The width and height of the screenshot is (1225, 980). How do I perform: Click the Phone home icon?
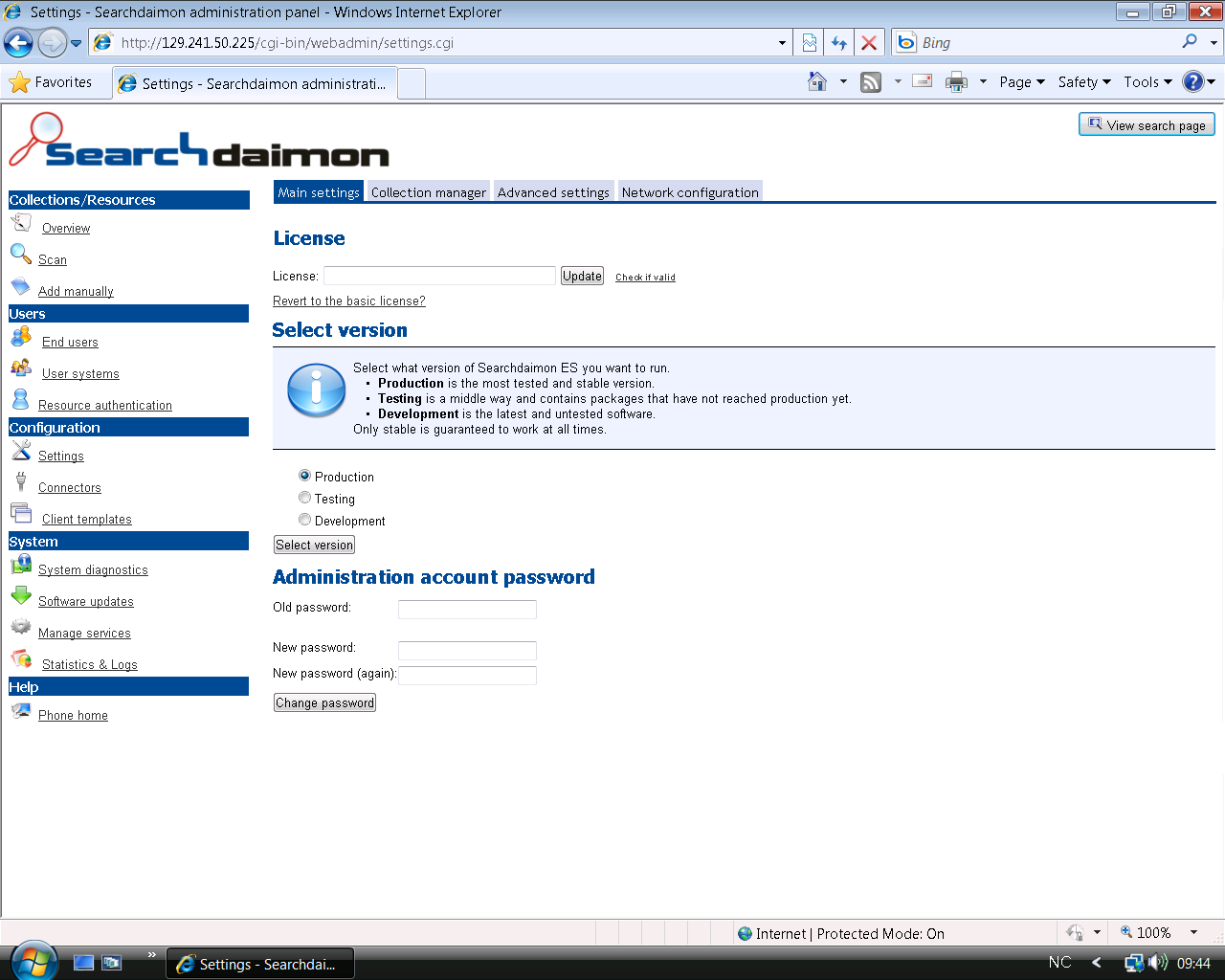coord(21,710)
